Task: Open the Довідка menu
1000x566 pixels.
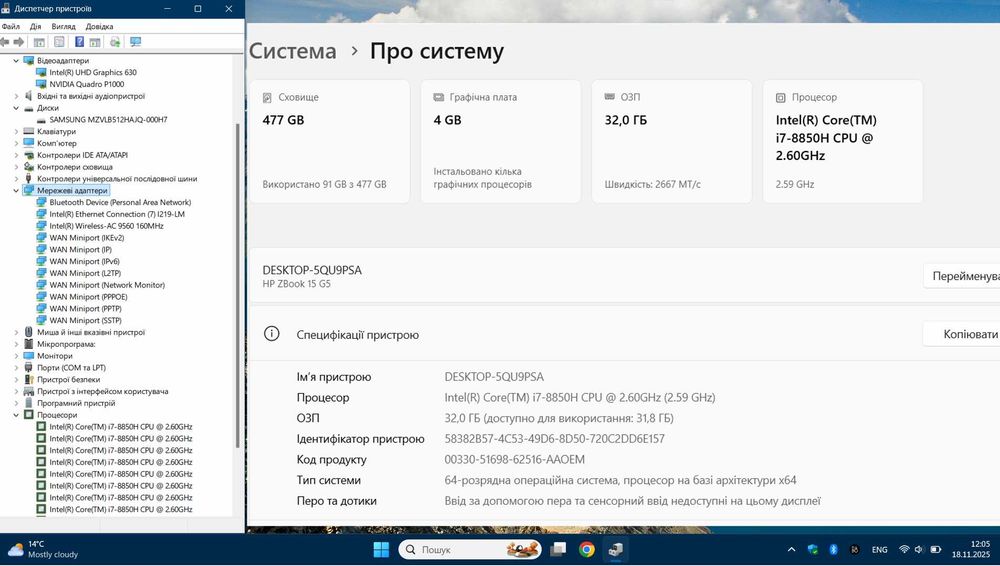Action: tap(99, 26)
